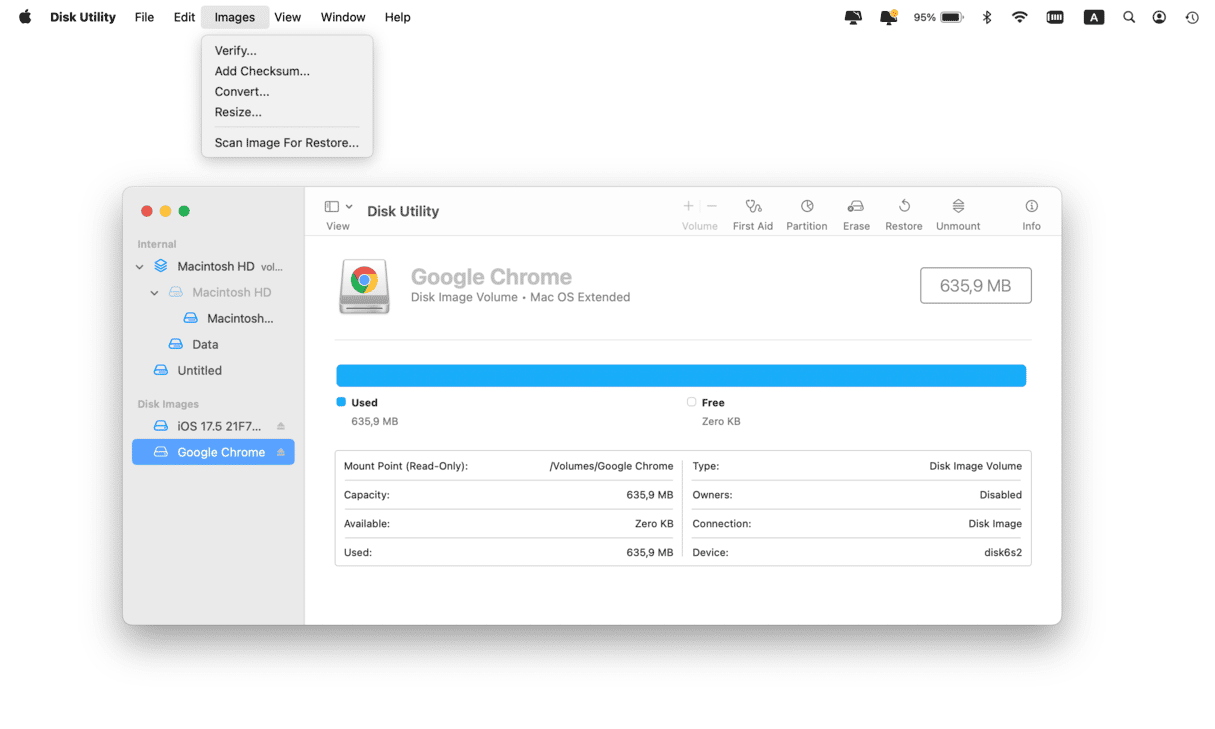Select the Restore toolbar icon
Screen dimensions: 1215x729
point(903,207)
